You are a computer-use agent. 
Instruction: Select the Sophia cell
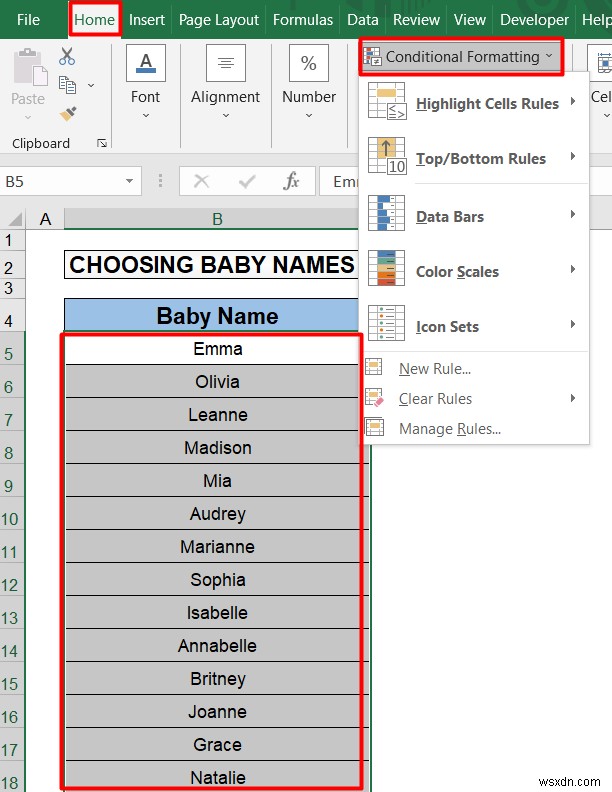tap(217, 579)
